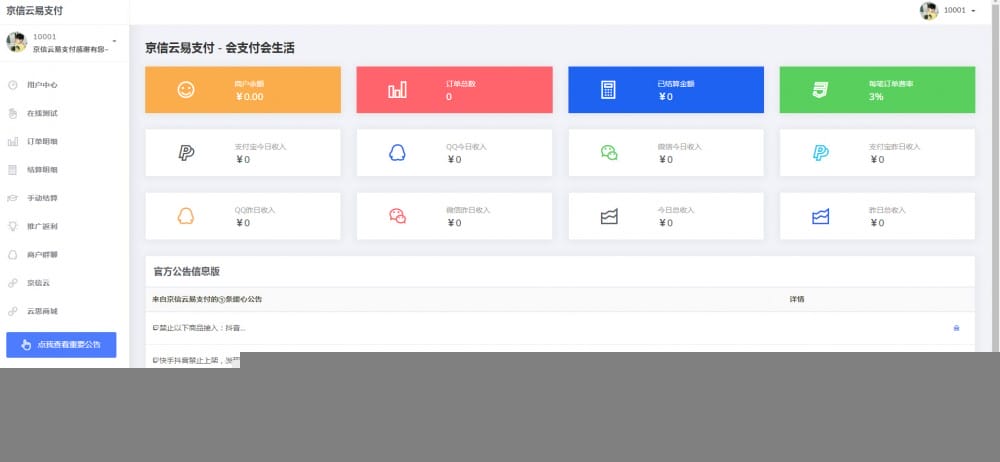Expand the sidebar 10001 account dropdown arrow

114,41
